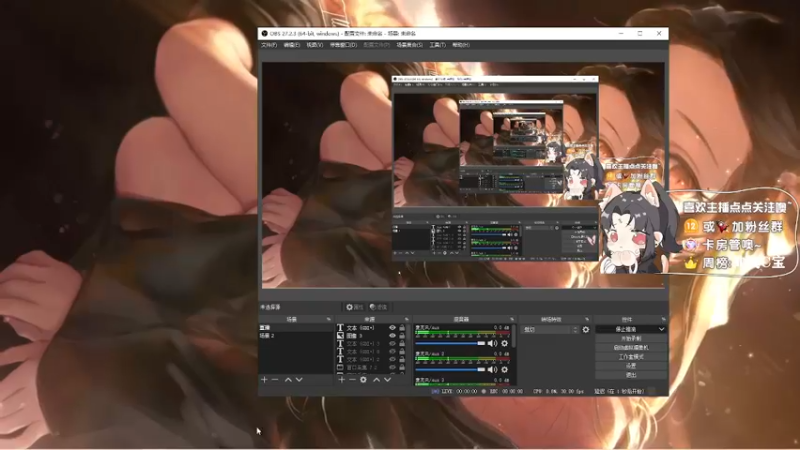
Task: Toggle lock of 图像 3 source
Action: 402,336
